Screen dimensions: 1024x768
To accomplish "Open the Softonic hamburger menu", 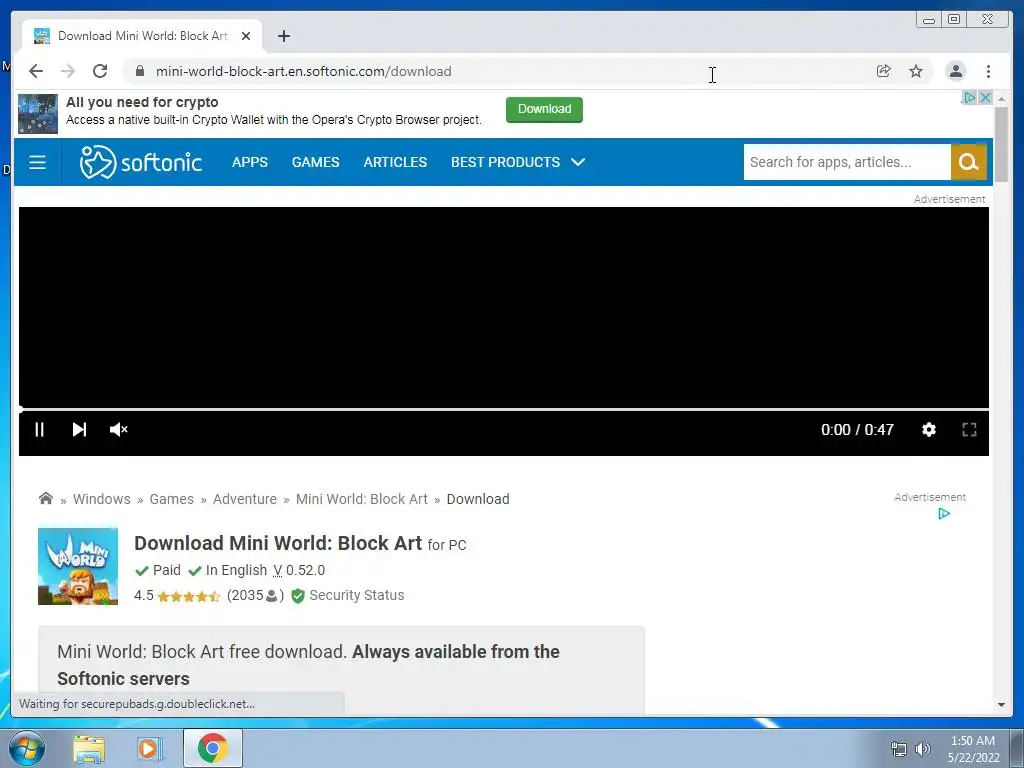I will (37, 162).
